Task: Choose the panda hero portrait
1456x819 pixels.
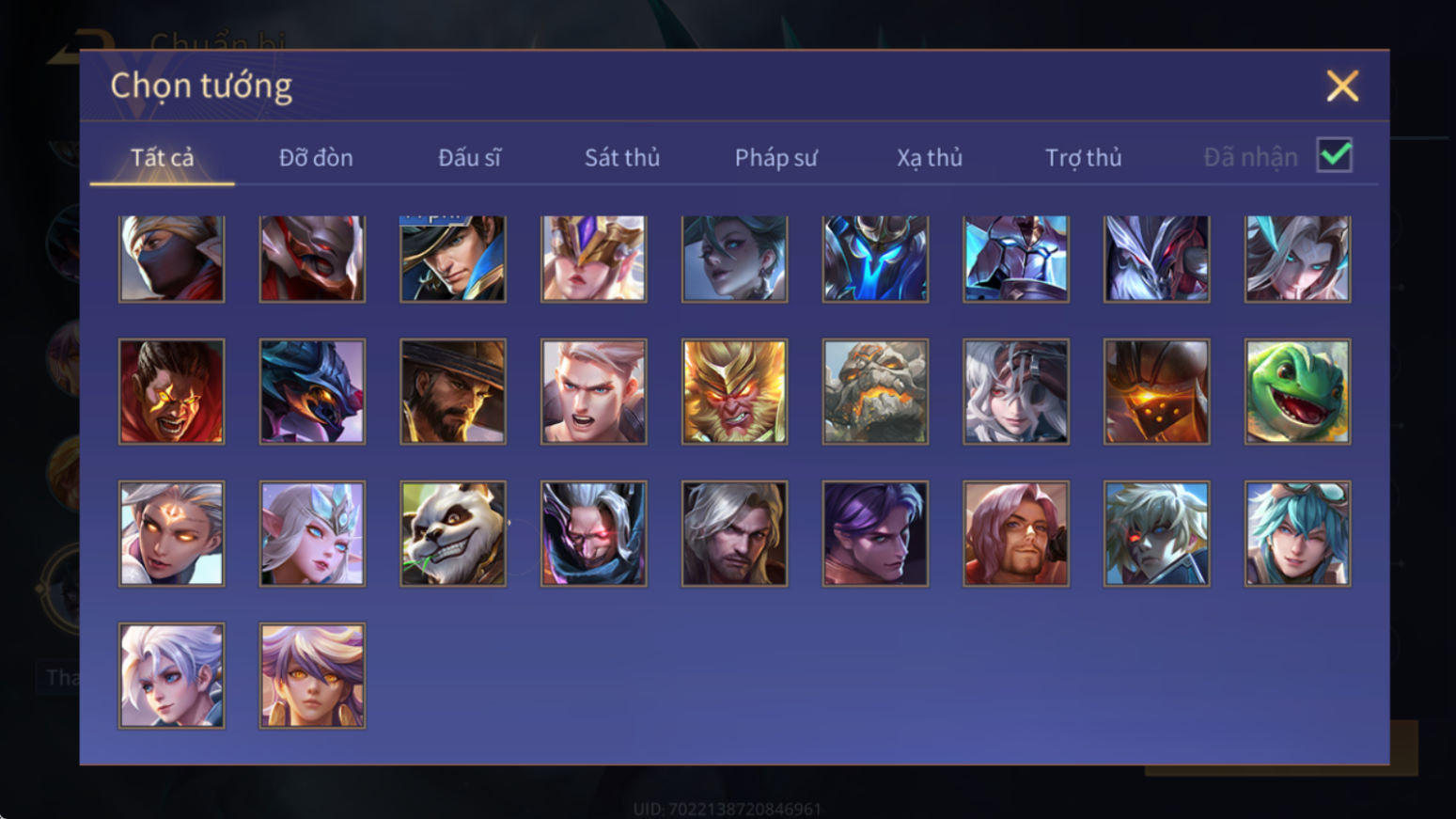Action: 453,533
